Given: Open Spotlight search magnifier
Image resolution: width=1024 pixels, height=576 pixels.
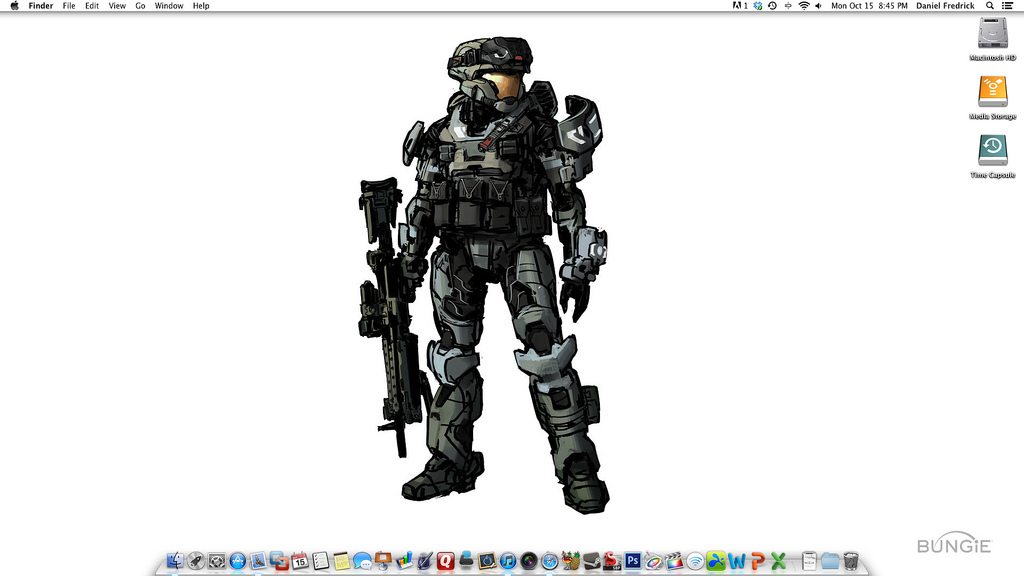Looking at the screenshot, I should 990,6.
